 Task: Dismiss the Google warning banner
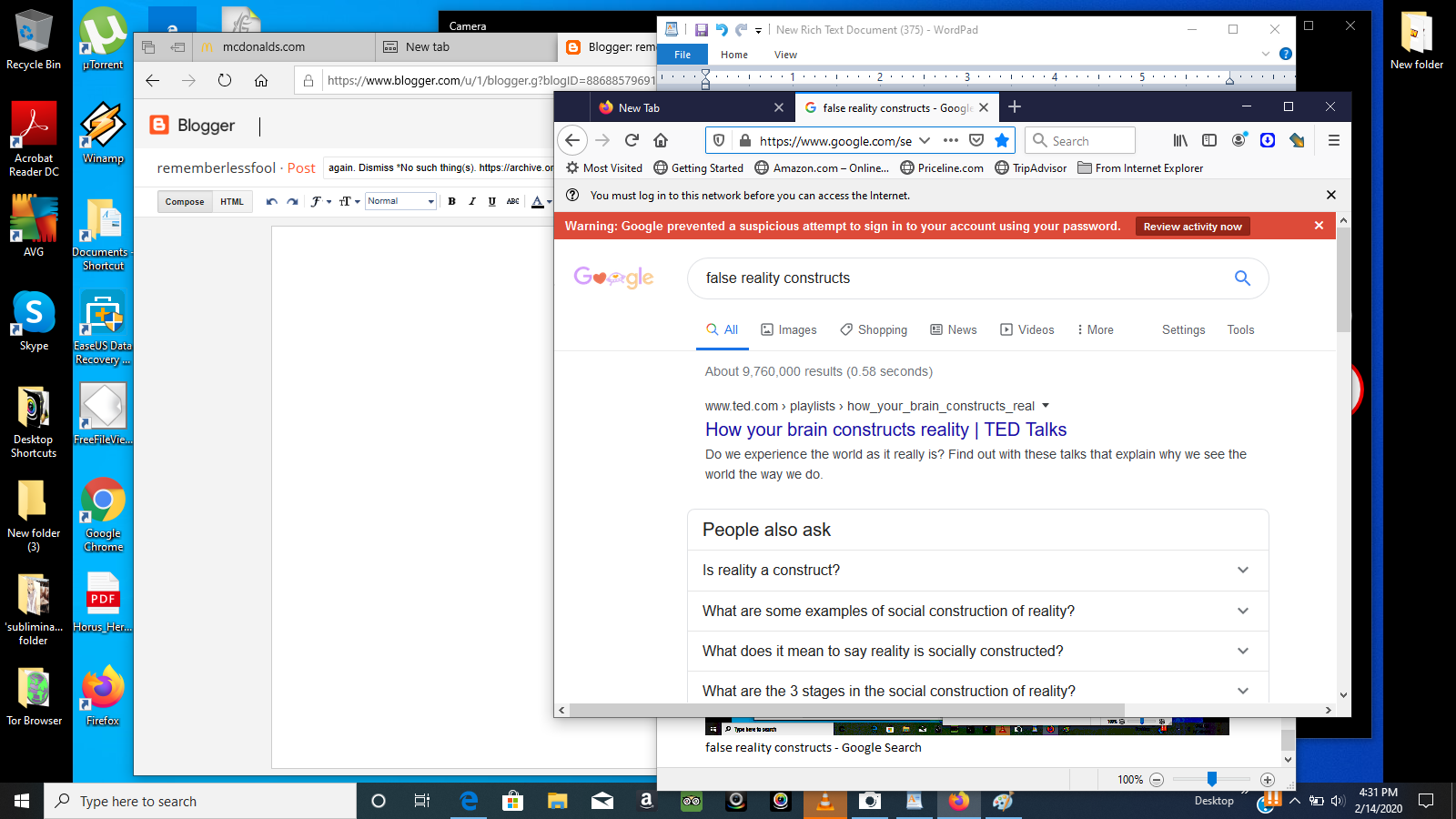click(x=1319, y=226)
